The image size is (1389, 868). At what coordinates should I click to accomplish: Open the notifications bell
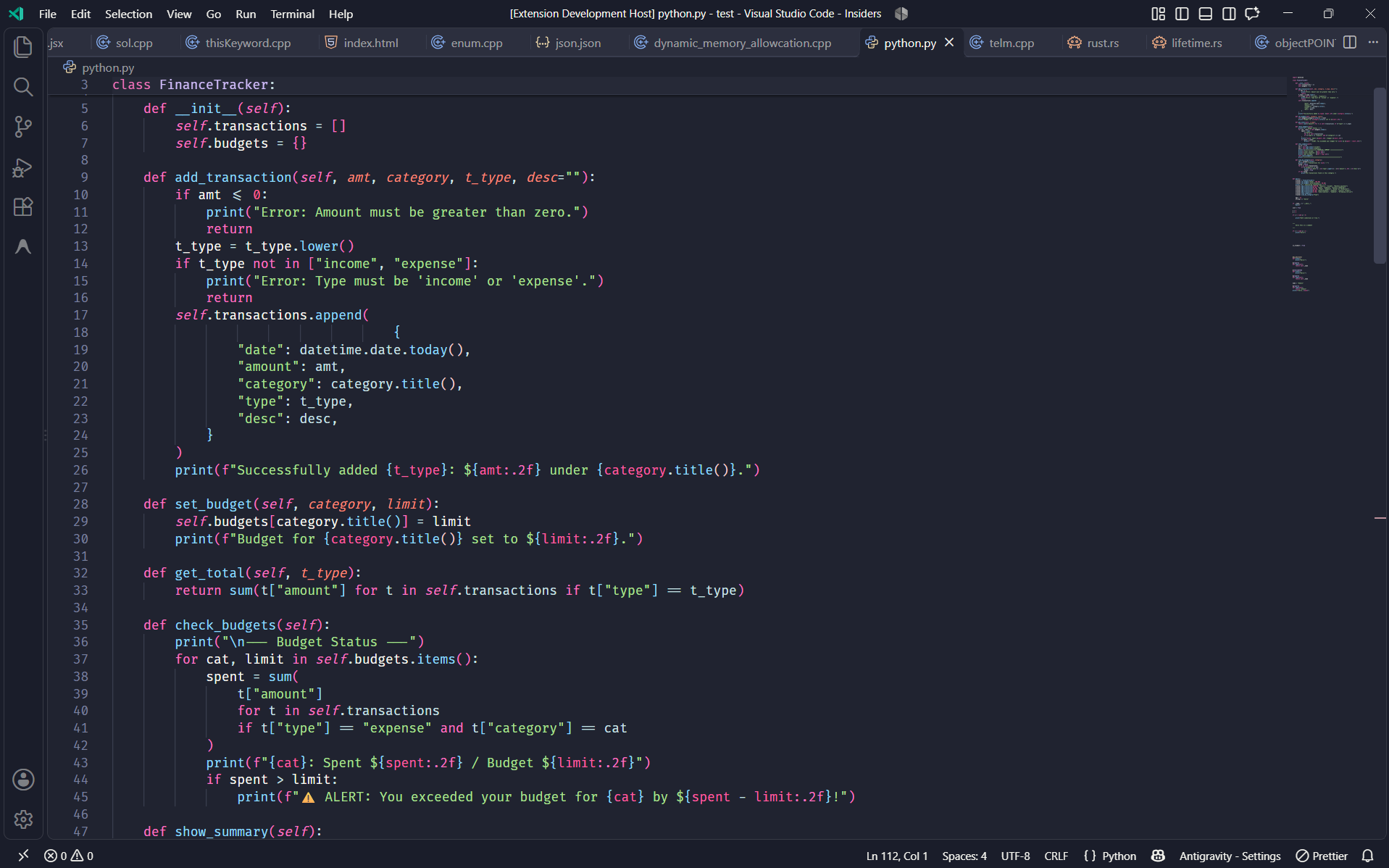coord(1368,856)
